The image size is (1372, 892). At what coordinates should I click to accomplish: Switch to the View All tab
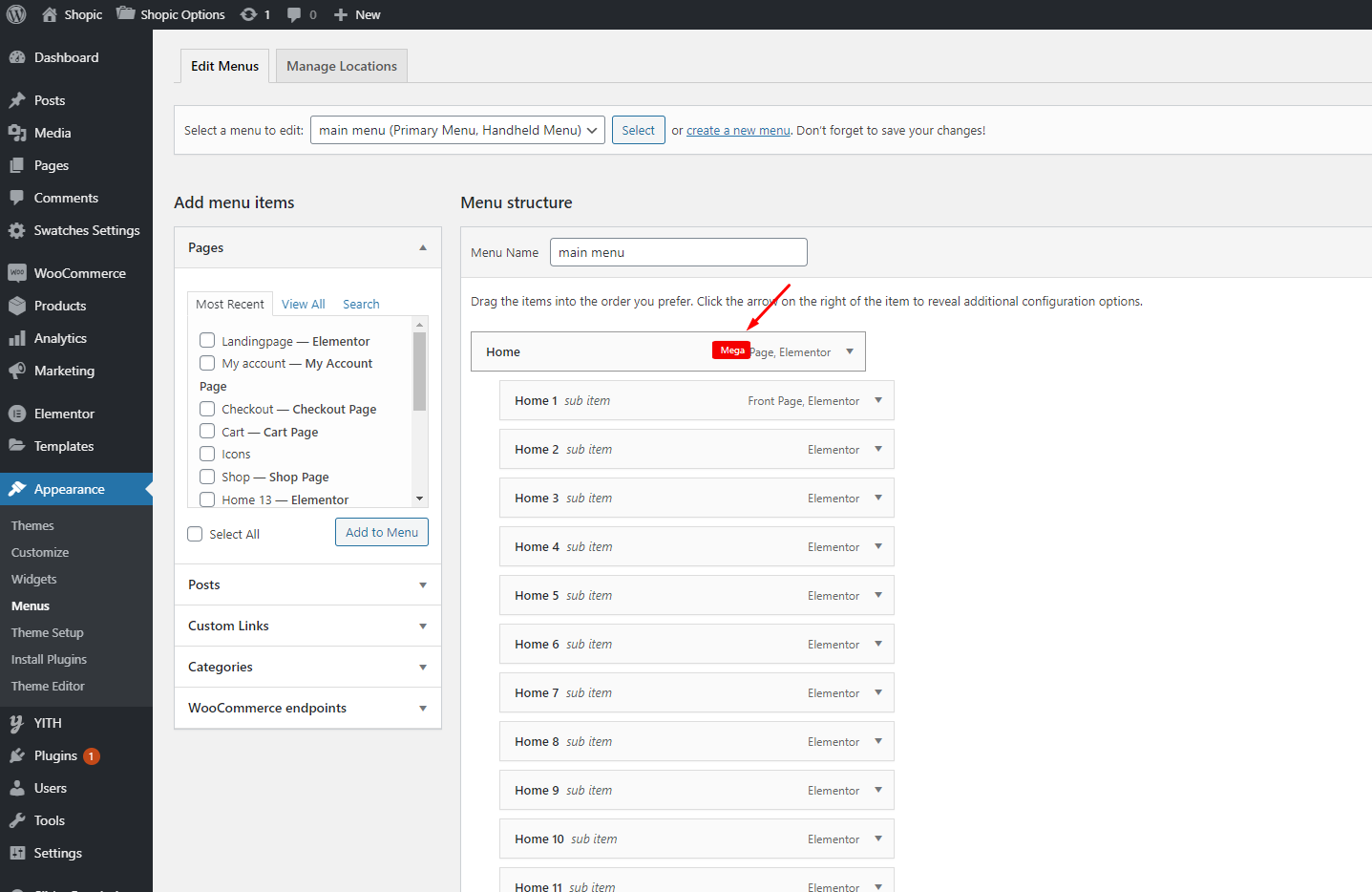303,304
